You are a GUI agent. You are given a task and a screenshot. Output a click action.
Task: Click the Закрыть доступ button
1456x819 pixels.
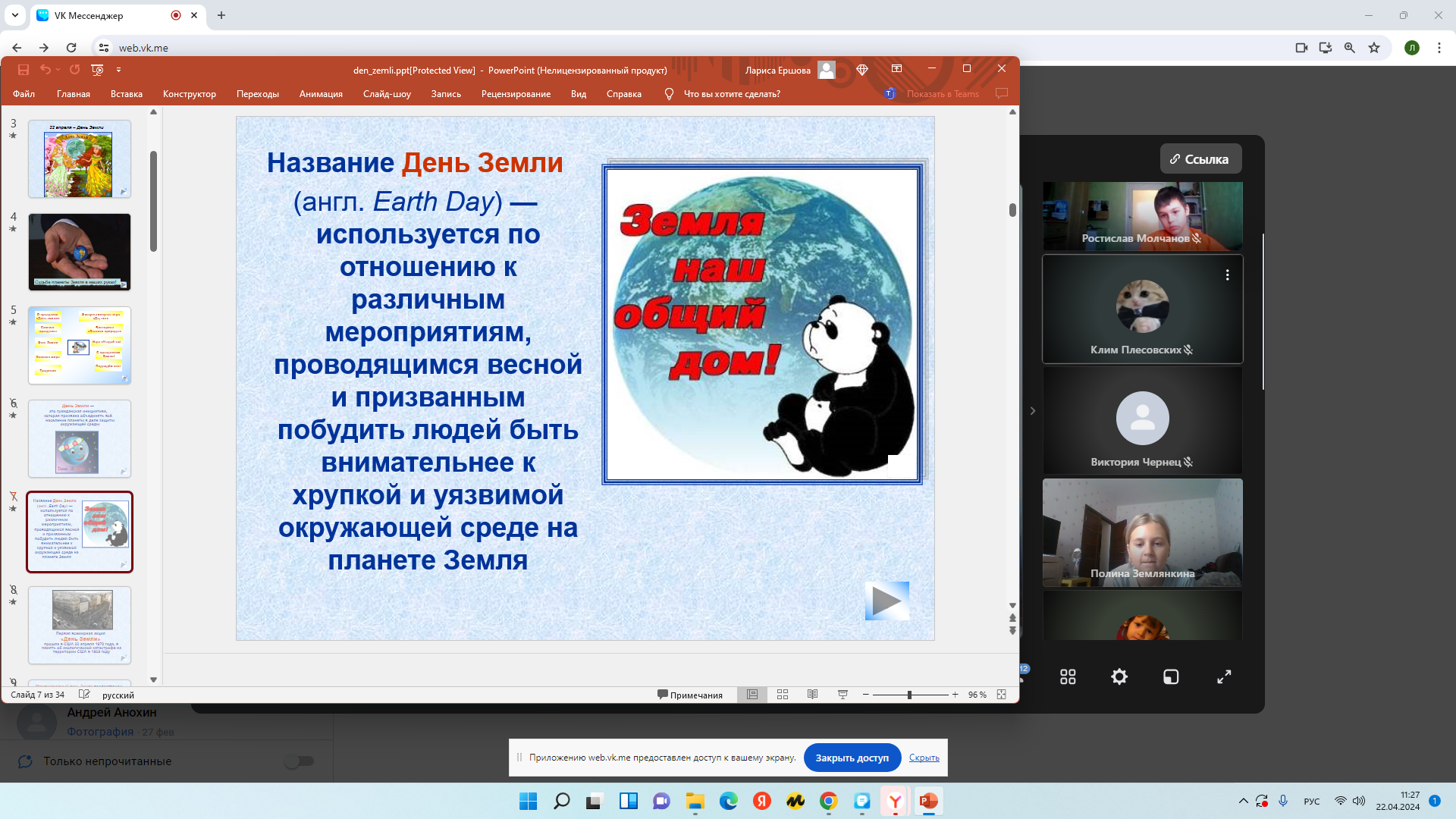pos(852,758)
